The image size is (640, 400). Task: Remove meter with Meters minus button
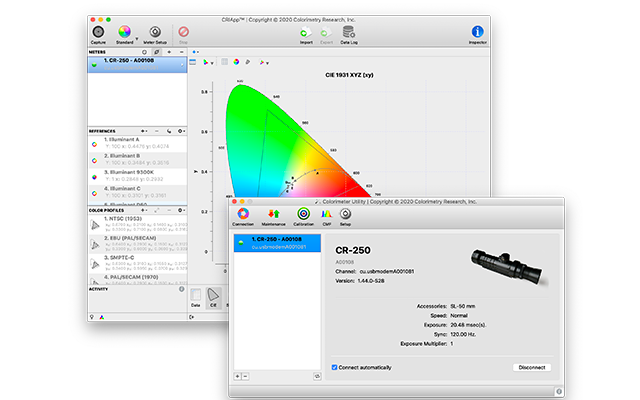(181, 52)
